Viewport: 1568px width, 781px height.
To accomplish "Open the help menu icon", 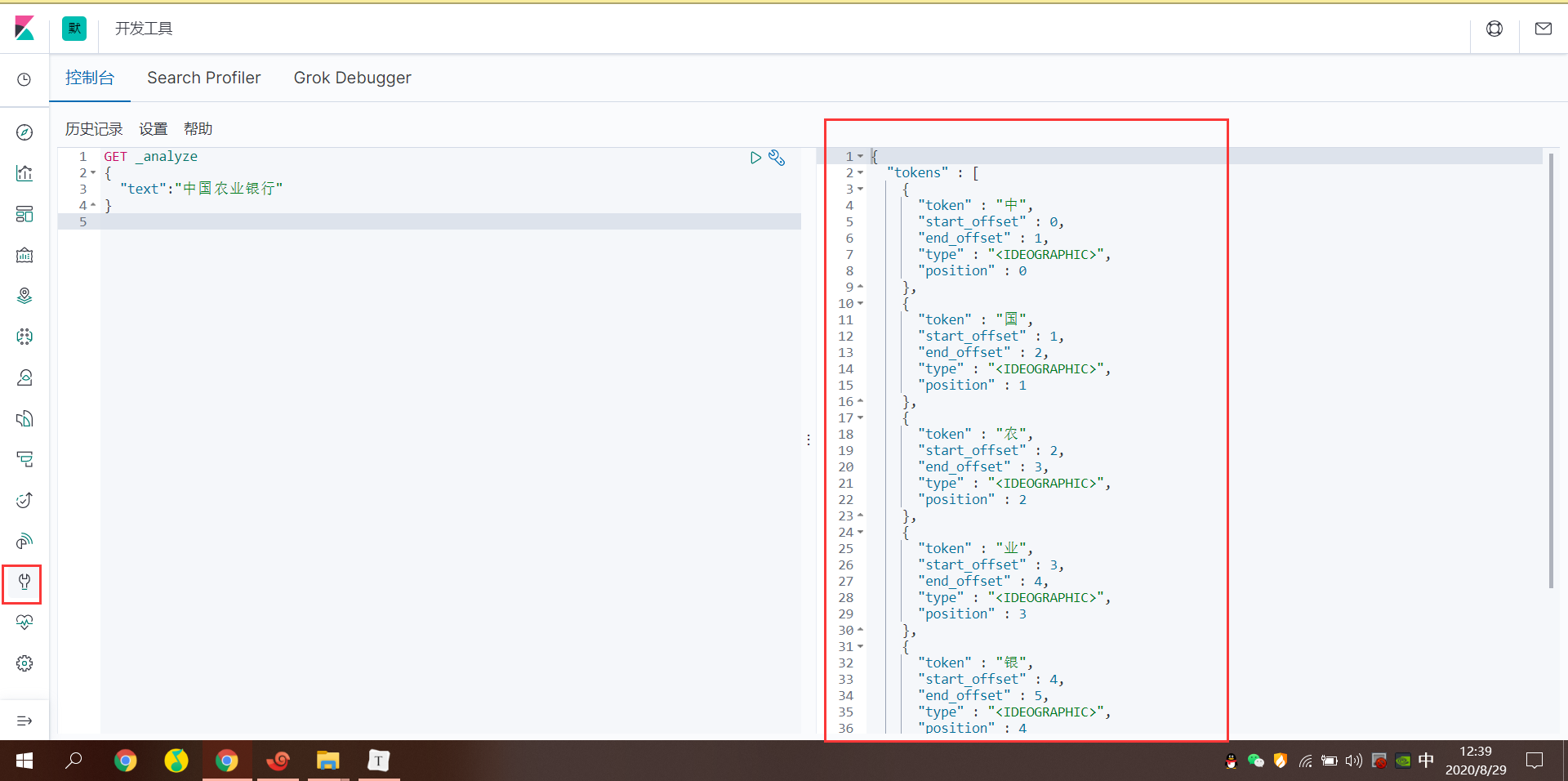I will (x=1494, y=29).
